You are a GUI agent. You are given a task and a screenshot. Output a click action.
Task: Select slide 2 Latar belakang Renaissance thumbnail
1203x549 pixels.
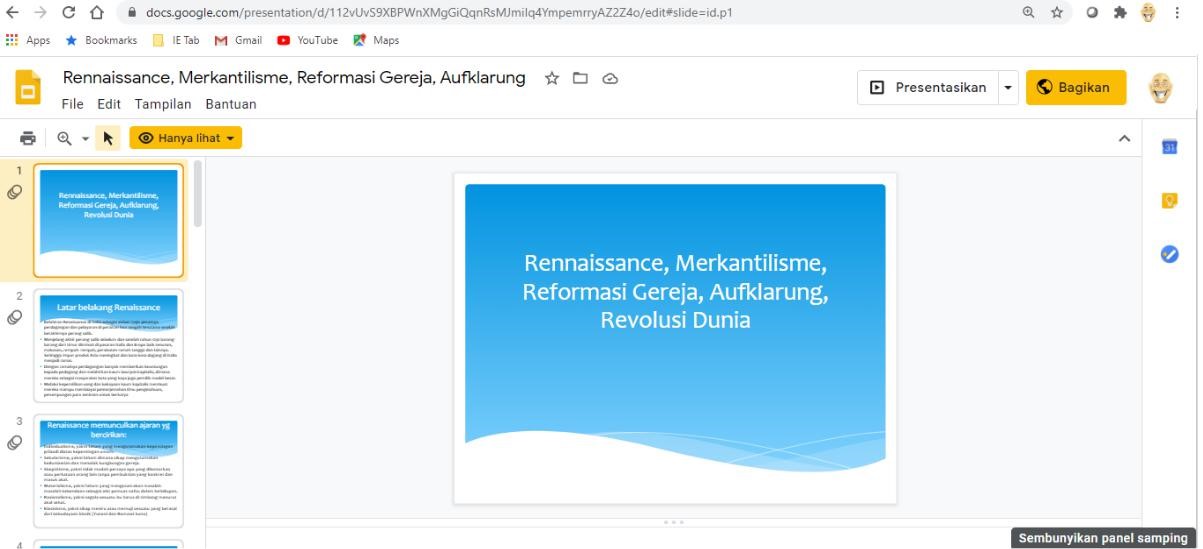(109, 346)
